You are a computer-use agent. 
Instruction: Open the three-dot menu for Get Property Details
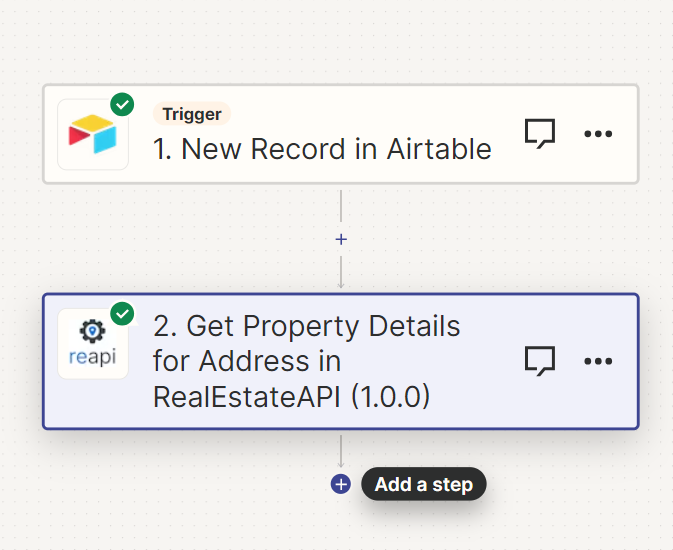click(598, 361)
